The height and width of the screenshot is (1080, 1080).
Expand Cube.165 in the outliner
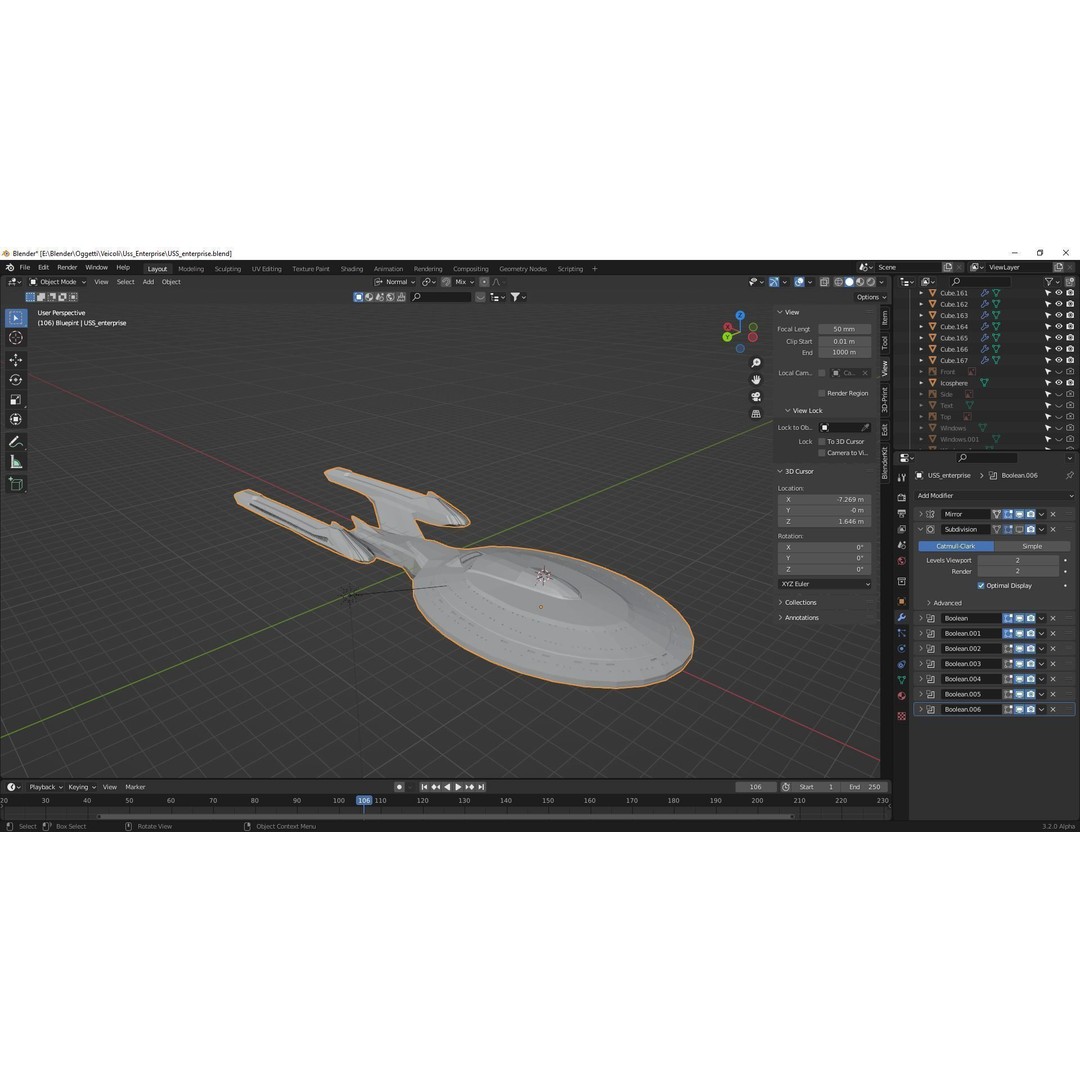click(x=921, y=338)
